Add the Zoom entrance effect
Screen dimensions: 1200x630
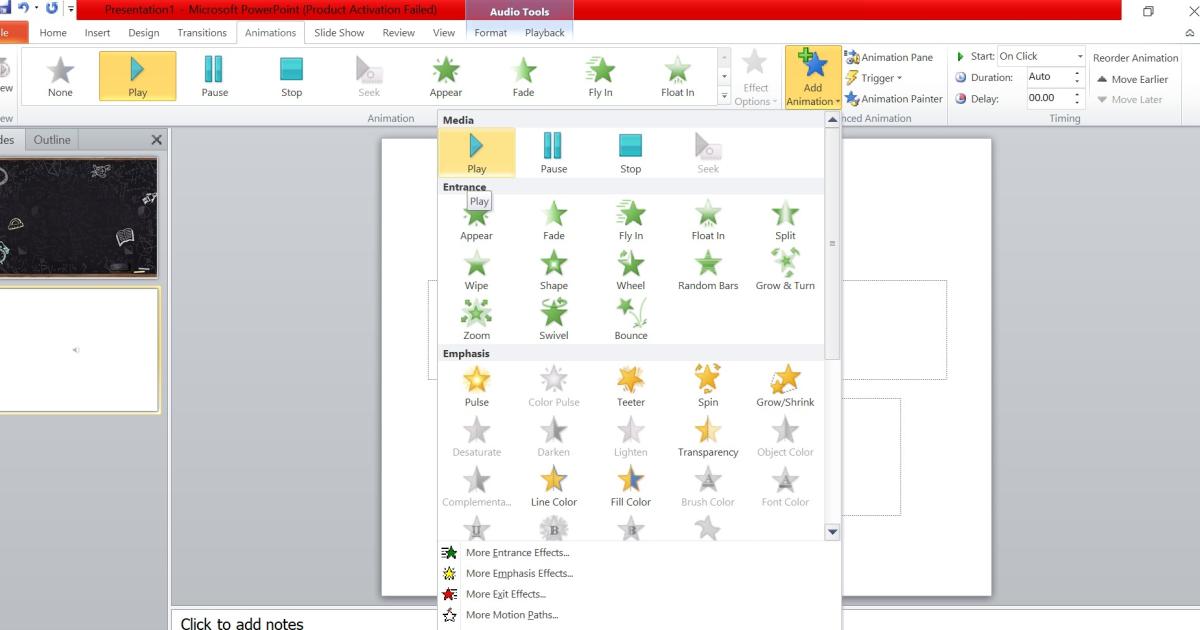(x=477, y=320)
